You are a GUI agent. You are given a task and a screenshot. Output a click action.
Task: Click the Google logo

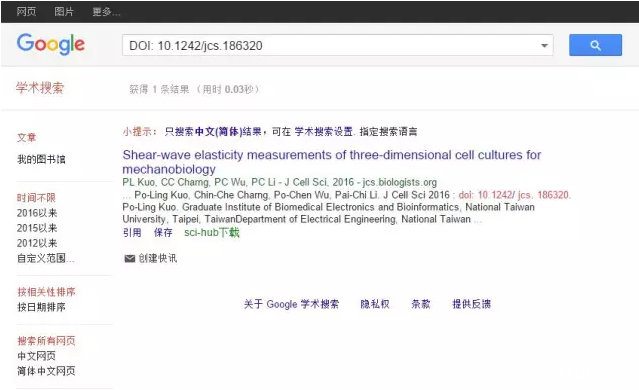(x=51, y=44)
